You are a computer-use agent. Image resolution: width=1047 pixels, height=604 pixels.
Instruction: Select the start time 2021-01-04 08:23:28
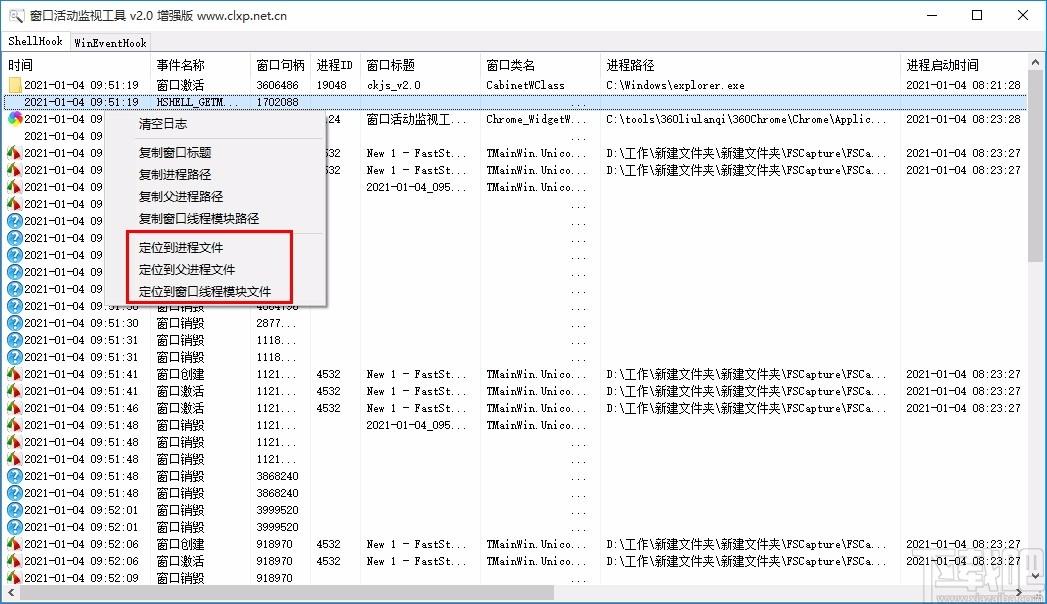(963, 119)
